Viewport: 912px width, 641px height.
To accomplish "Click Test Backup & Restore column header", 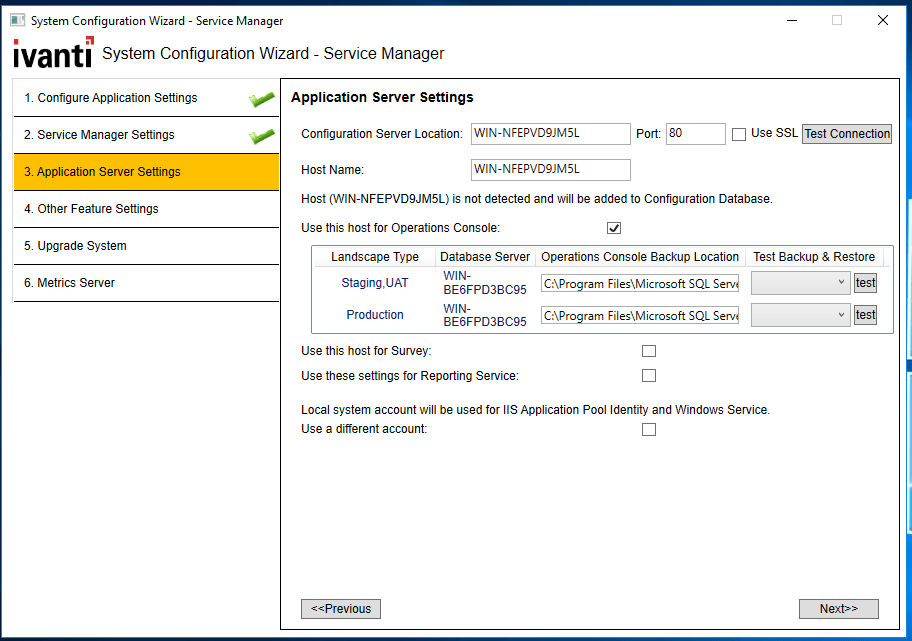I will coord(814,257).
